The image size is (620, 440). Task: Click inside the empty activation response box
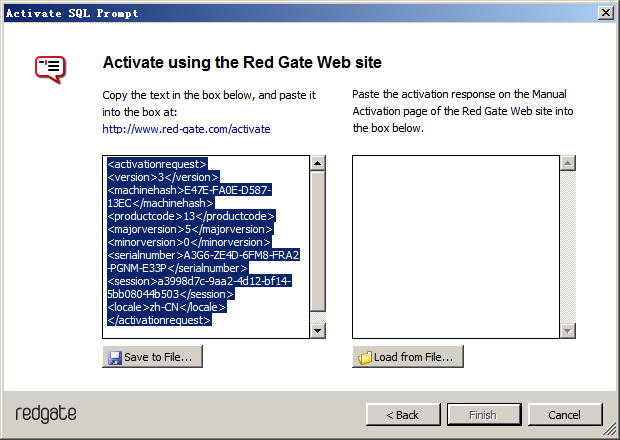click(456, 247)
